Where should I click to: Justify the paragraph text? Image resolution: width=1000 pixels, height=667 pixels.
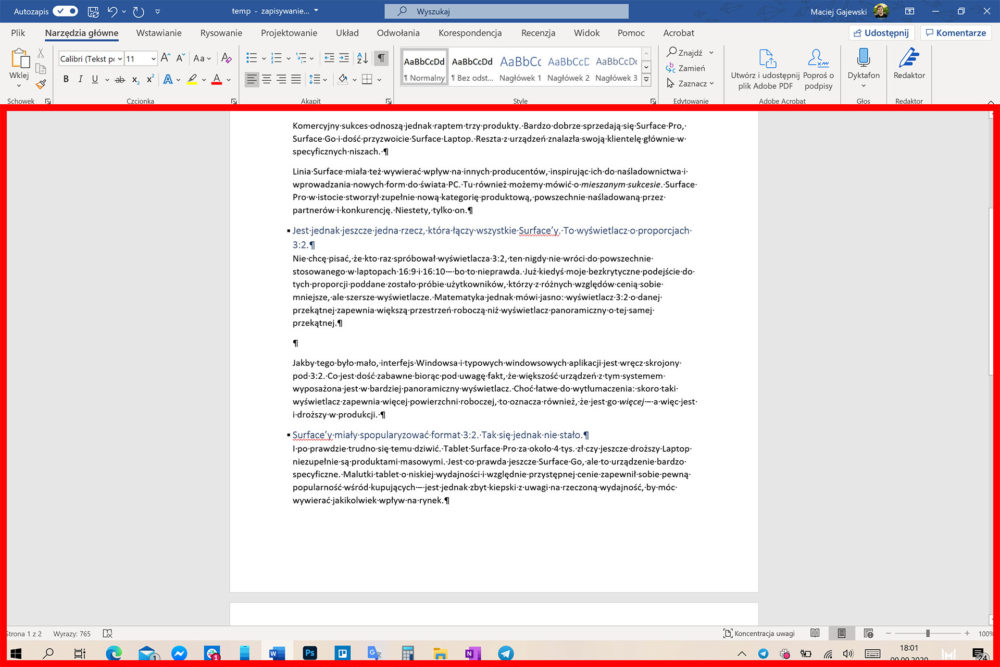pos(296,79)
